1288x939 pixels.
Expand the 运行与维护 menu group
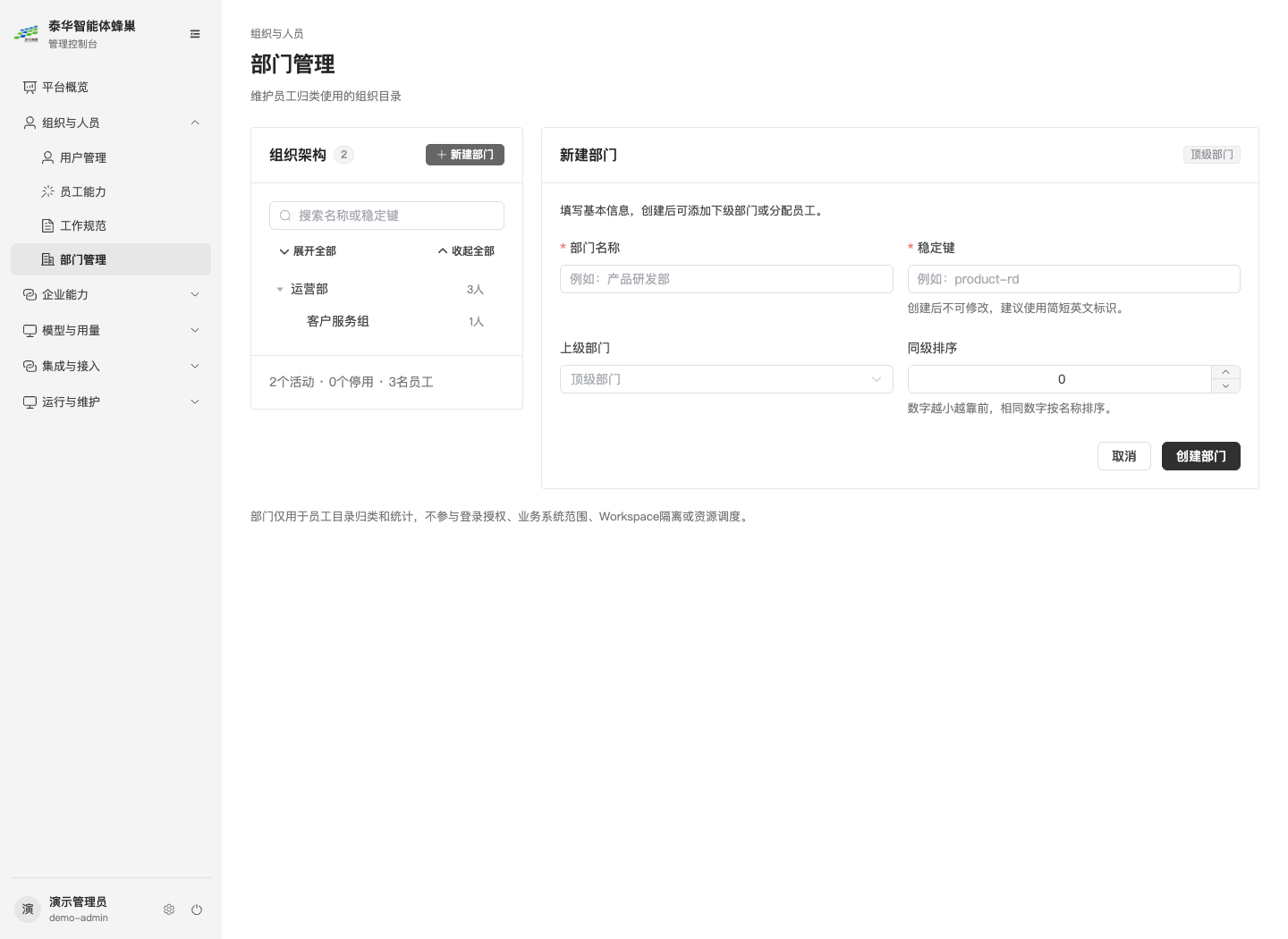111,402
